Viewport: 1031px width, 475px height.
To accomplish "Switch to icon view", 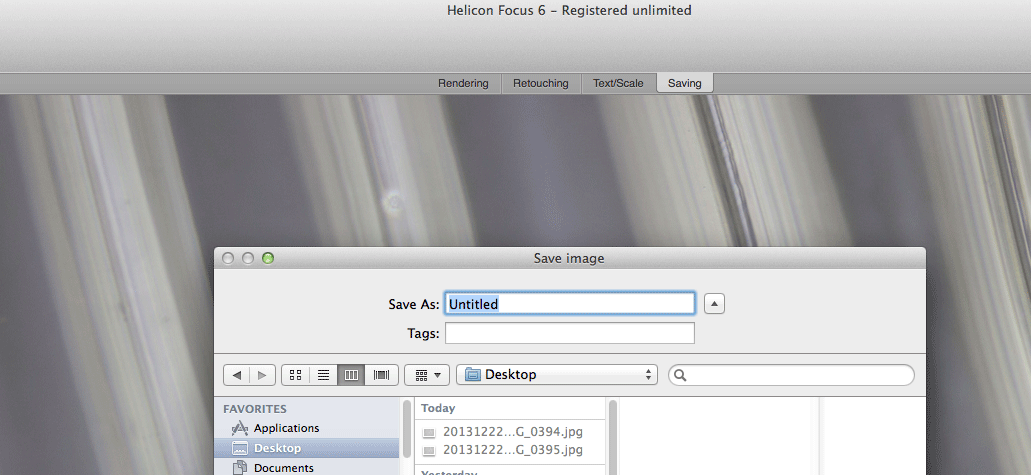I will [x=296, y=375].
